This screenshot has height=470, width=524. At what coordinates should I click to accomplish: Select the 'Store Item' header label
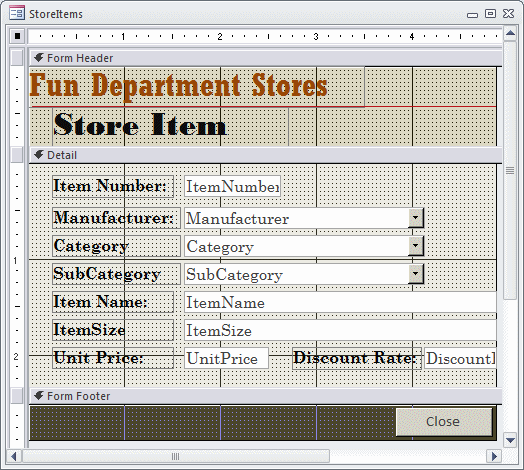pos(170,126)
